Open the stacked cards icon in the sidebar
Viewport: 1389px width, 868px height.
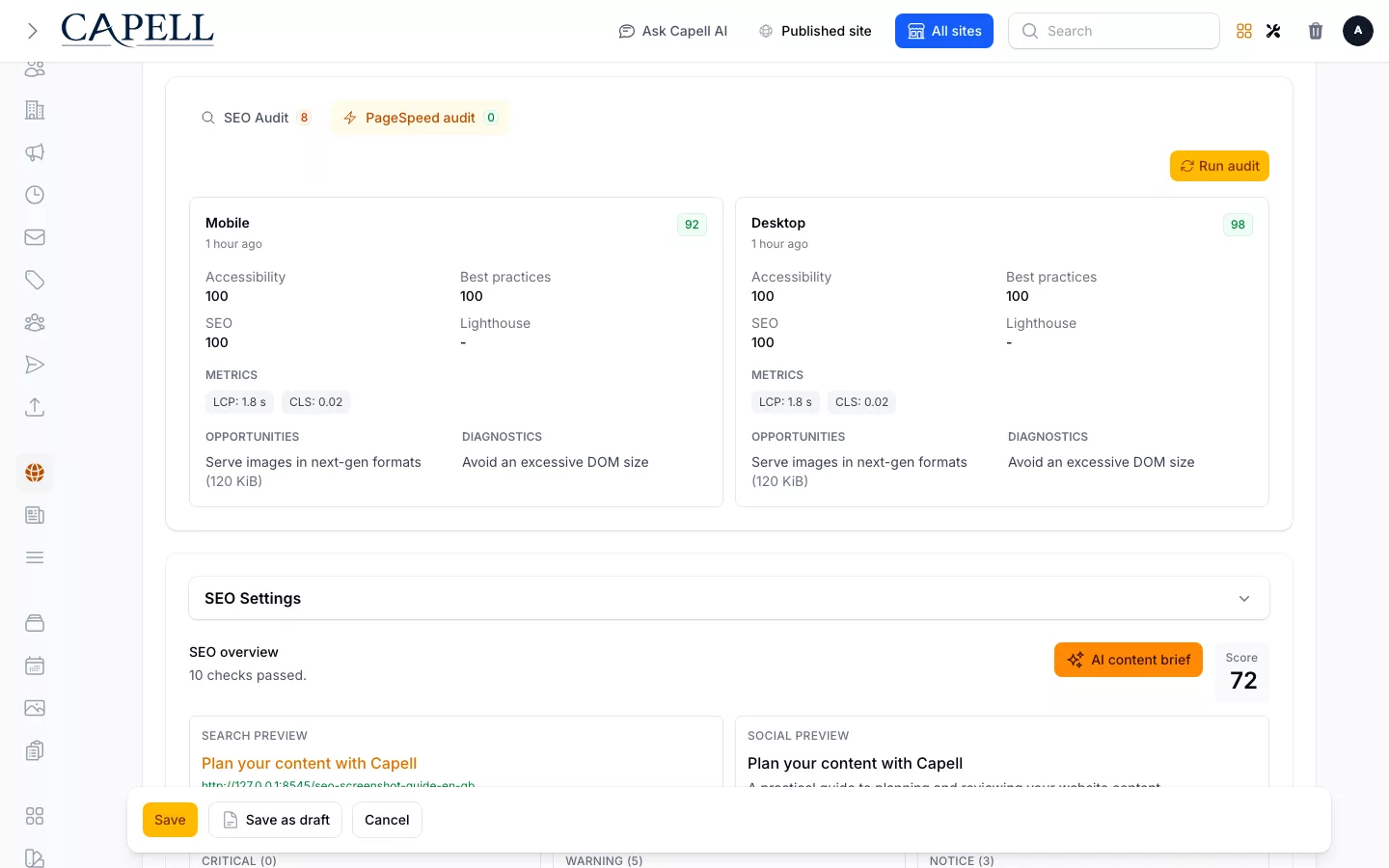35,623
